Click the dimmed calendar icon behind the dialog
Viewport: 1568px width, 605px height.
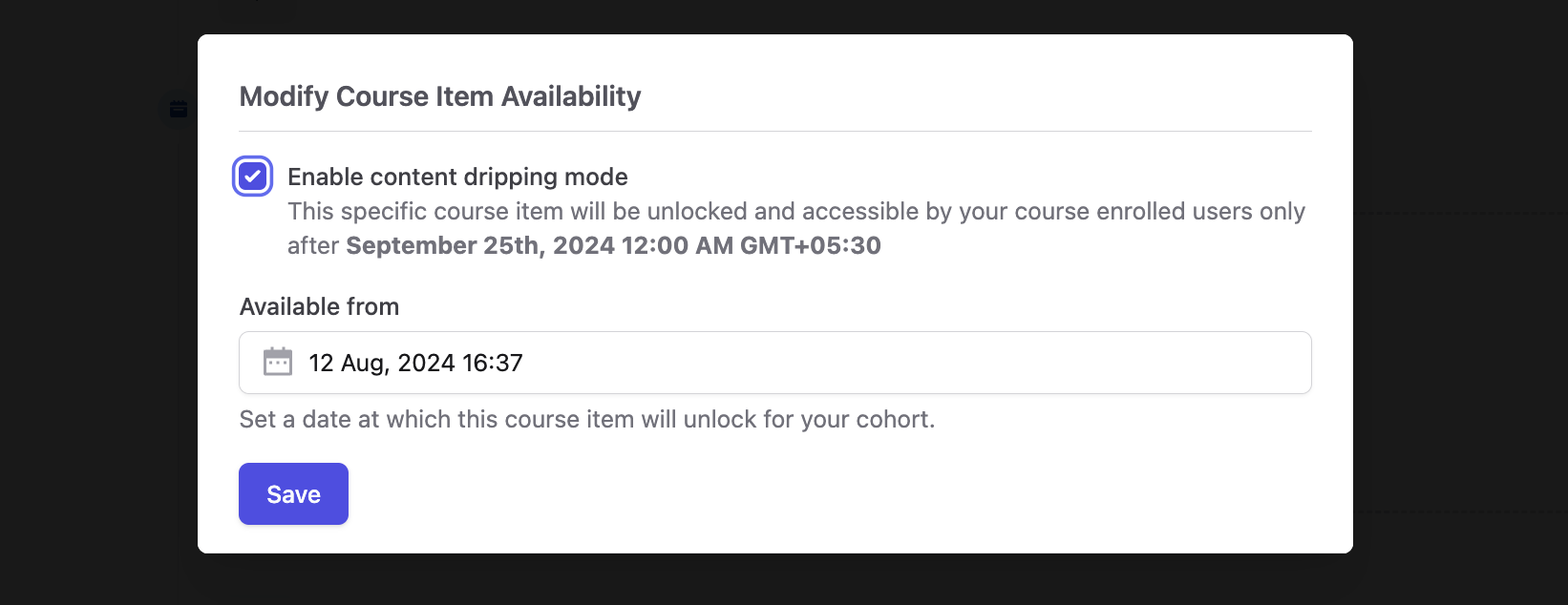click(x=179, y=109)
